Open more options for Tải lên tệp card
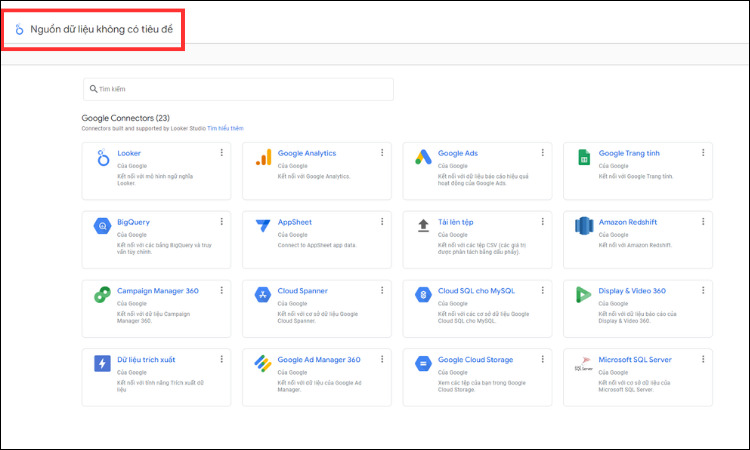 542,221
